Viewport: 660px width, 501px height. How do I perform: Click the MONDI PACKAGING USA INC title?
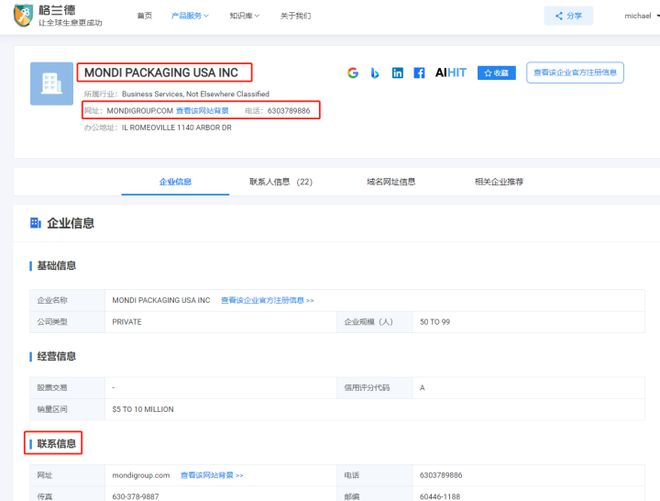[161, 73]
